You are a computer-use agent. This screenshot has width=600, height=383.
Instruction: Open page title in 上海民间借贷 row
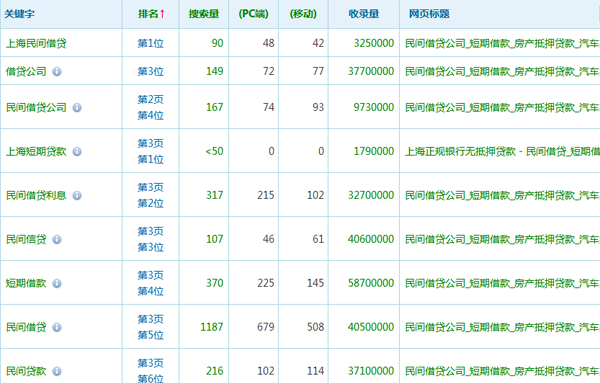[502, 43]
